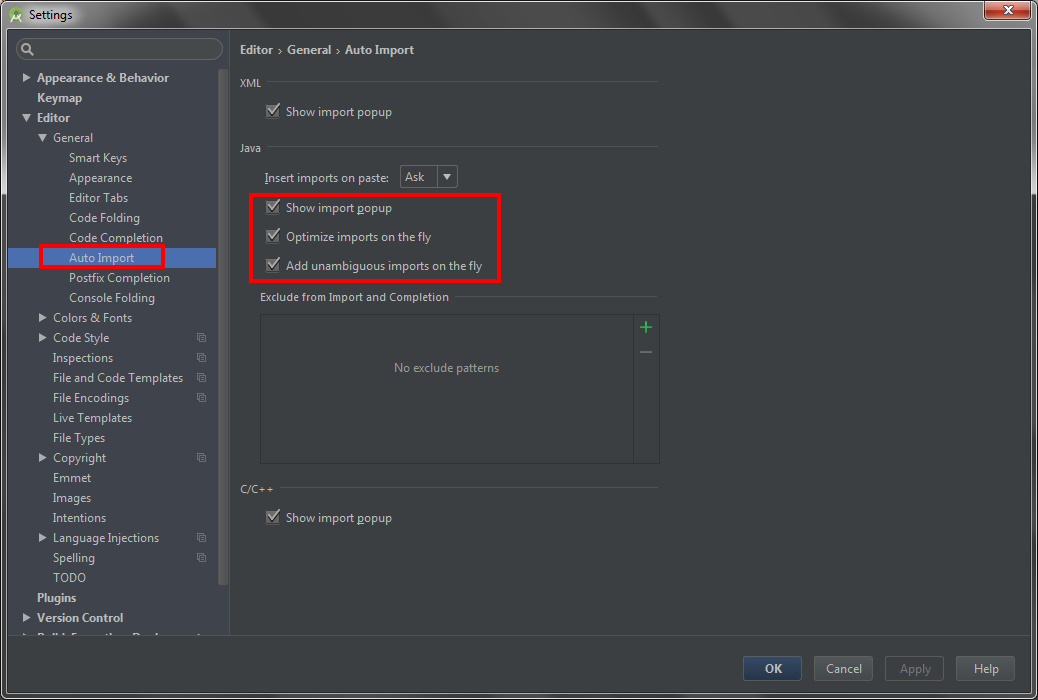1038x700 pixels.
Task: Select File and Code Templates
Action: (x=118, y=377)
